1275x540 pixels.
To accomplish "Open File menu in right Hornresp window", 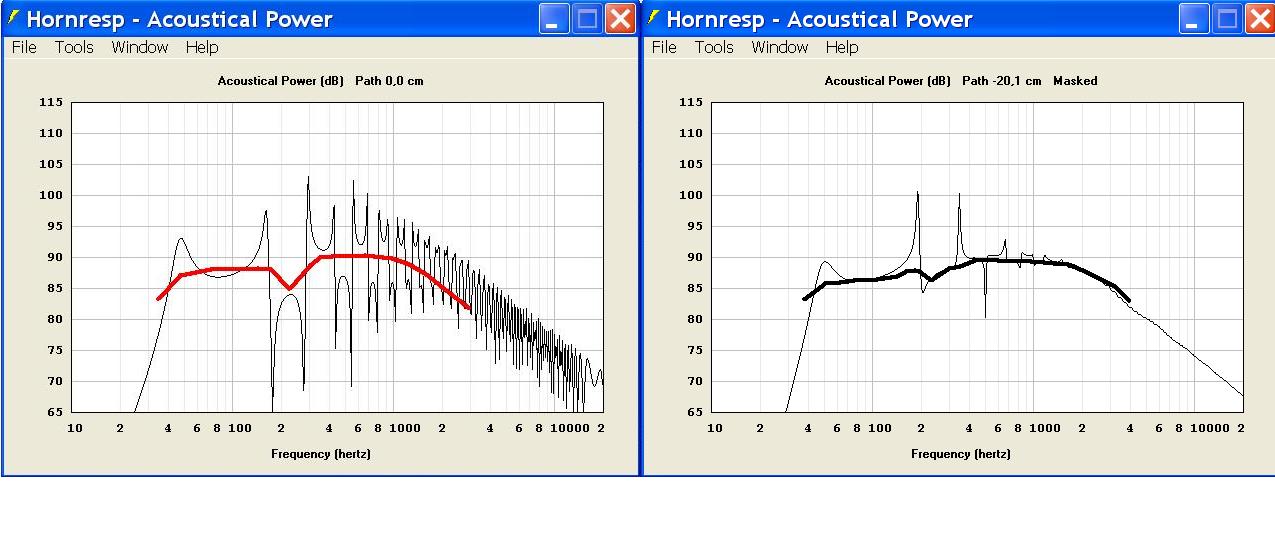I will 664,47.
